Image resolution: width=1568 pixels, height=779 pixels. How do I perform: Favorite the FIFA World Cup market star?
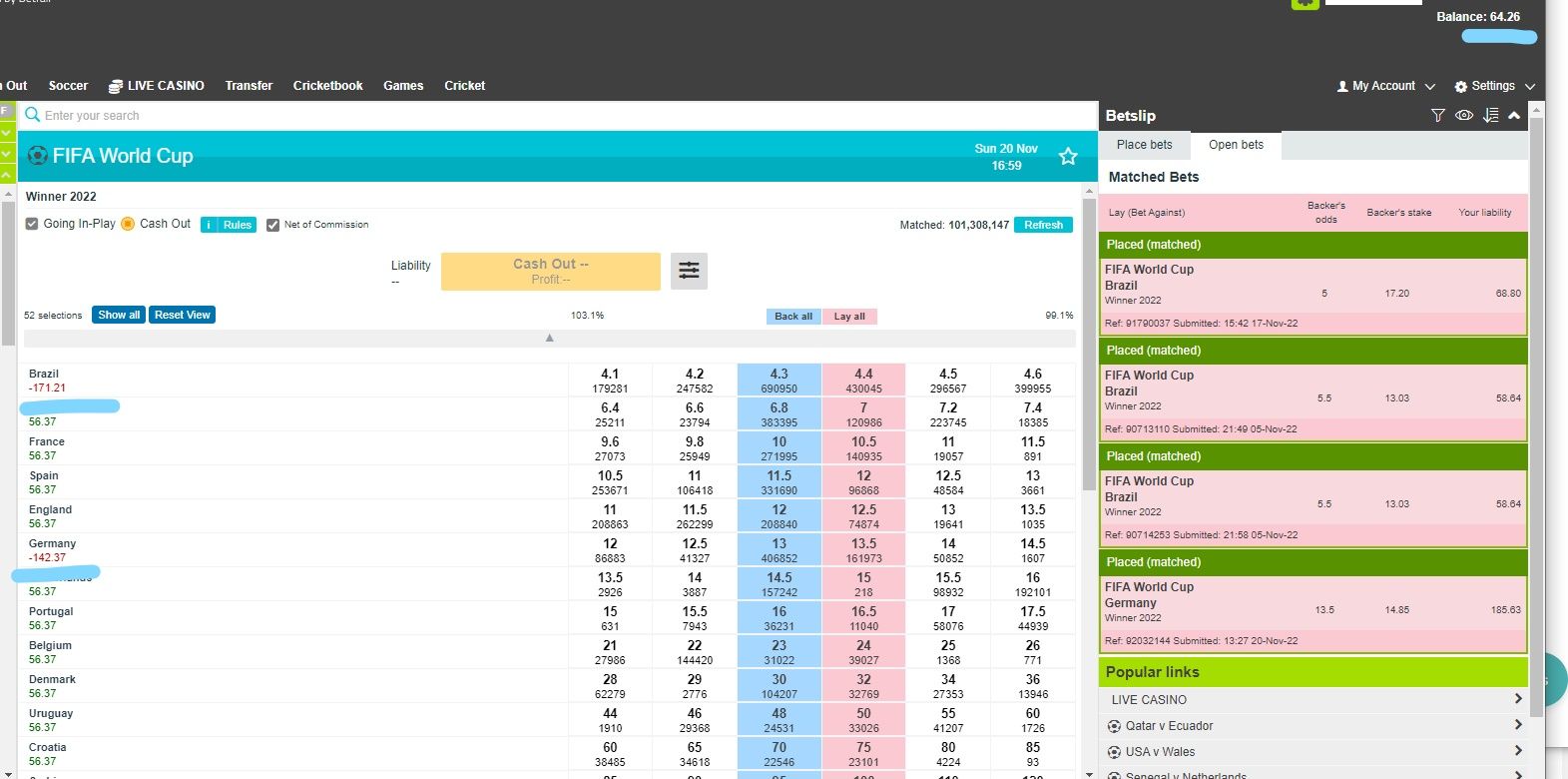coord(1068,157)
